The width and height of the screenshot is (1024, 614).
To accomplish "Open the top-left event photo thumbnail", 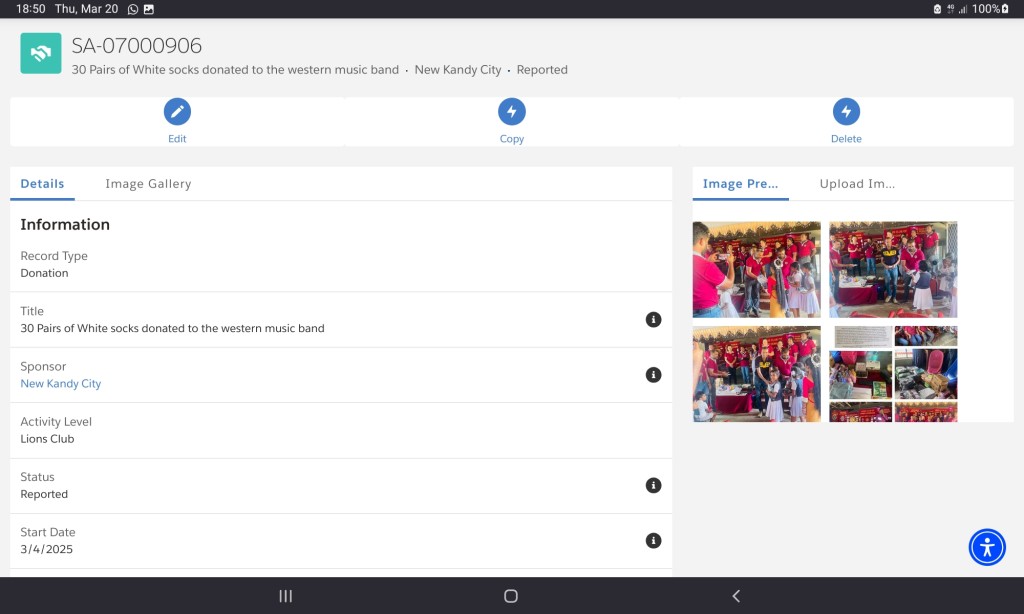I will (756, 269).
